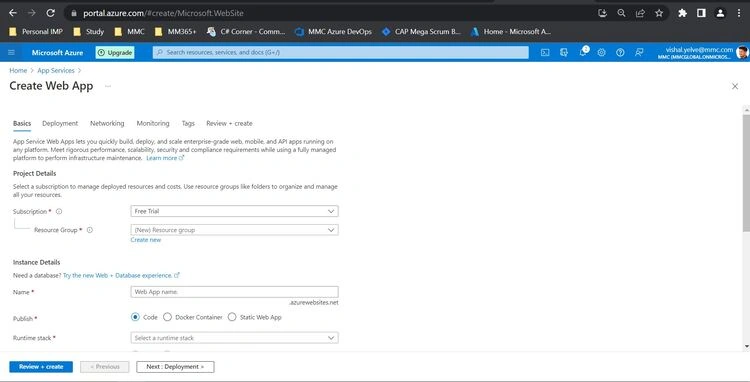750x382 pixels.
Task: Open the MMC Azure DevOps bookmark
Action: (333, 32)
